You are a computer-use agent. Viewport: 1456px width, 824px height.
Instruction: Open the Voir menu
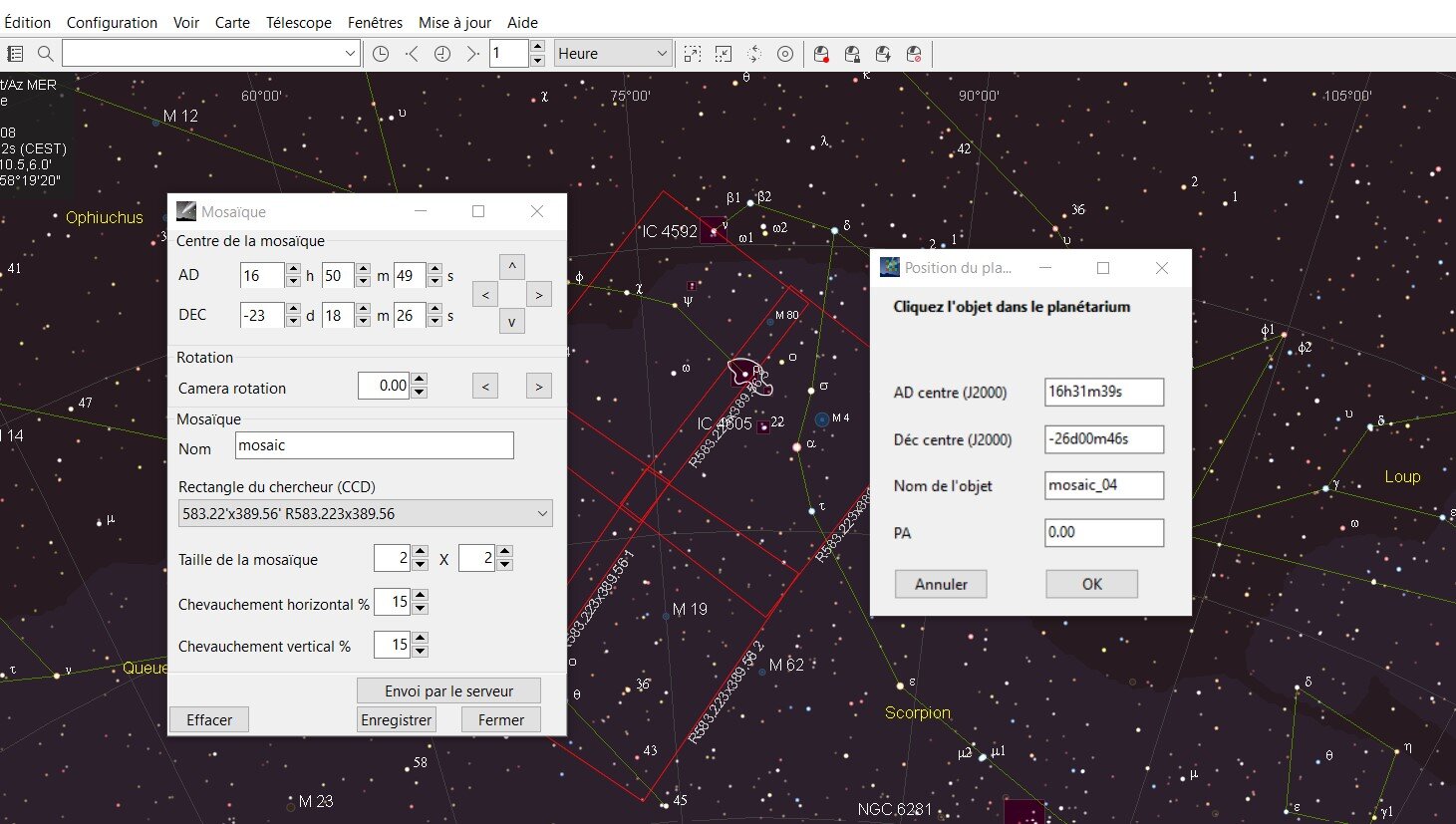click(186, 22)
